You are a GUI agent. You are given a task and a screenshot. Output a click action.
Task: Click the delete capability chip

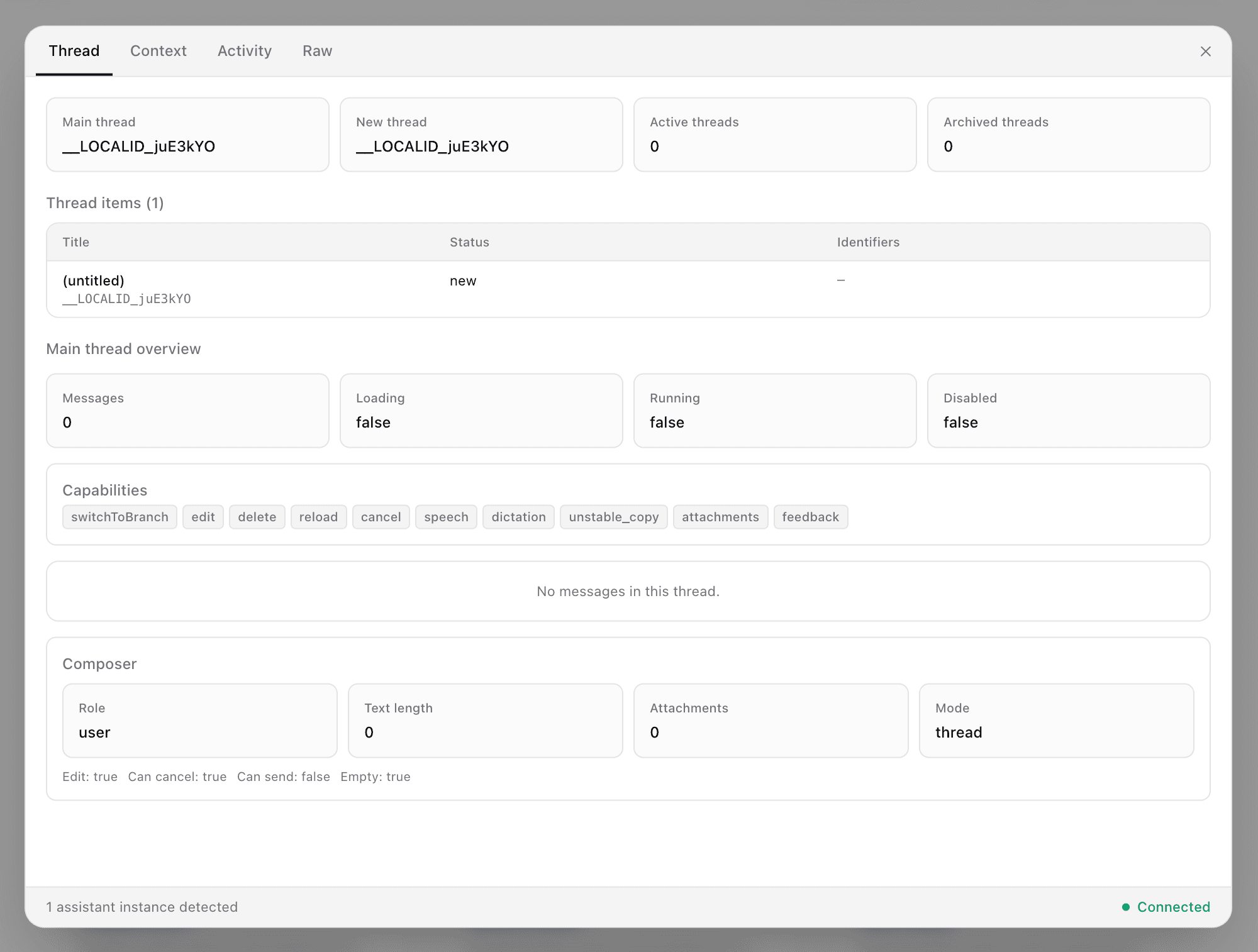257,517
